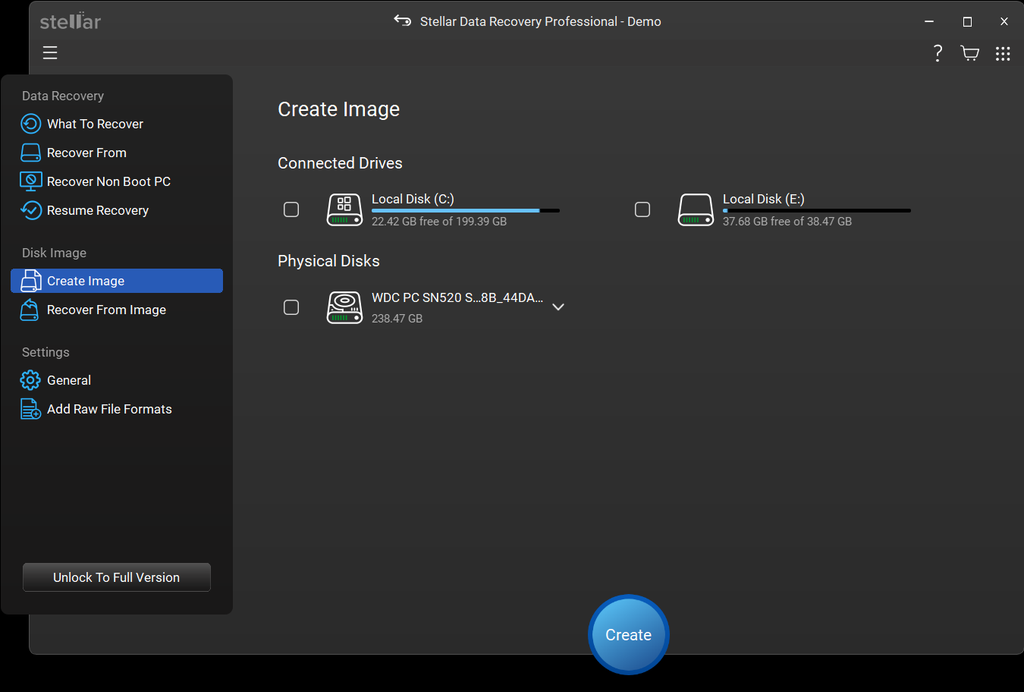1024x692 pixels.
Task: Click the Stellar logo
Action: (71, 21)
